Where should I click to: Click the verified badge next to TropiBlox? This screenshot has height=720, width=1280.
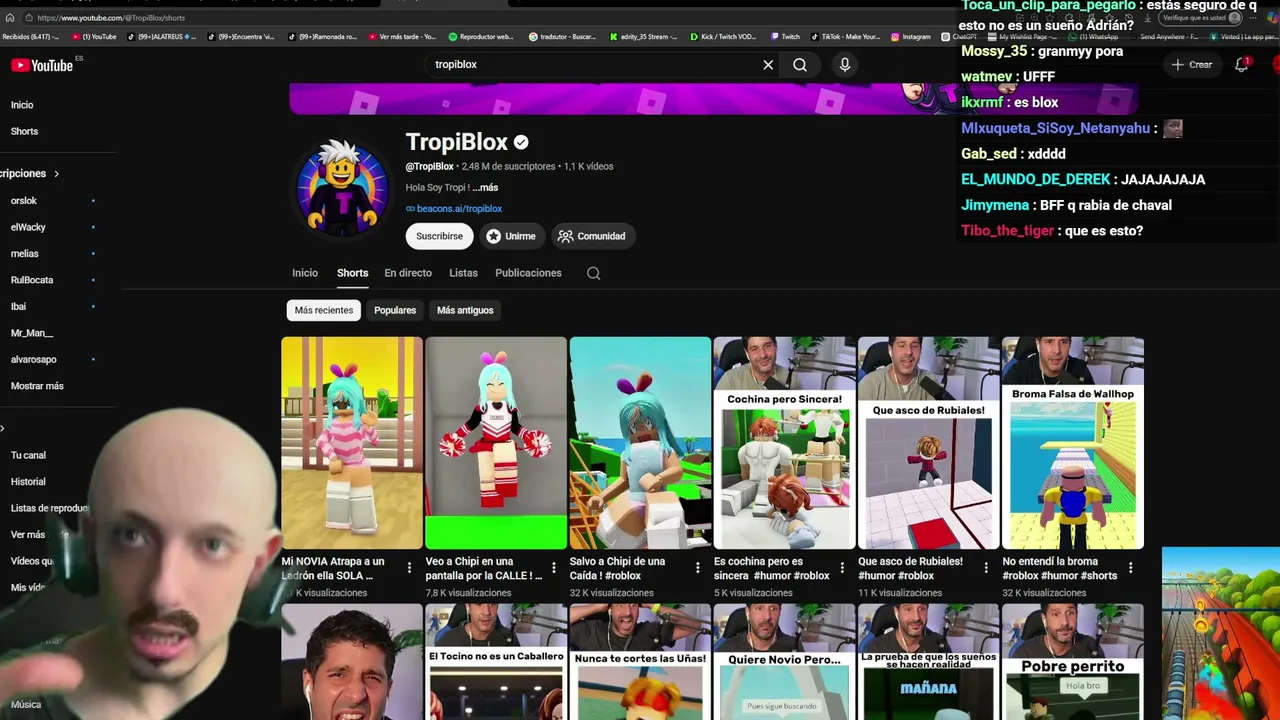click(x=521, y=142)
